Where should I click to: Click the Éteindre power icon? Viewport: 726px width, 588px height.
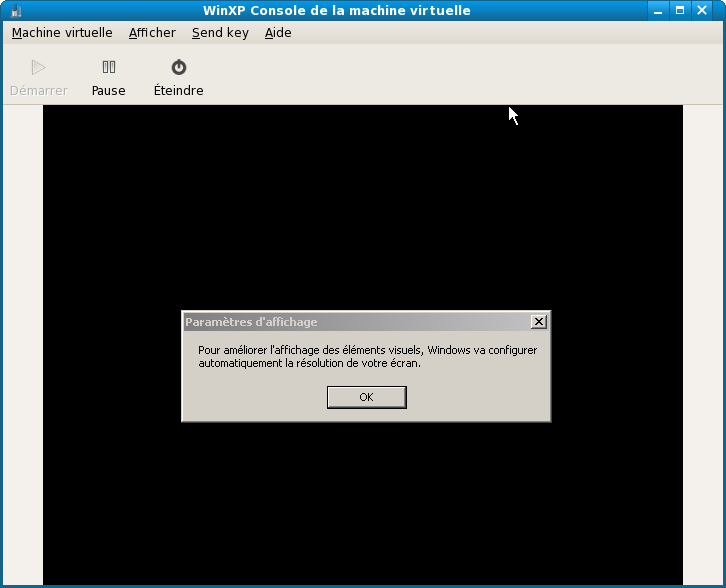179,67
